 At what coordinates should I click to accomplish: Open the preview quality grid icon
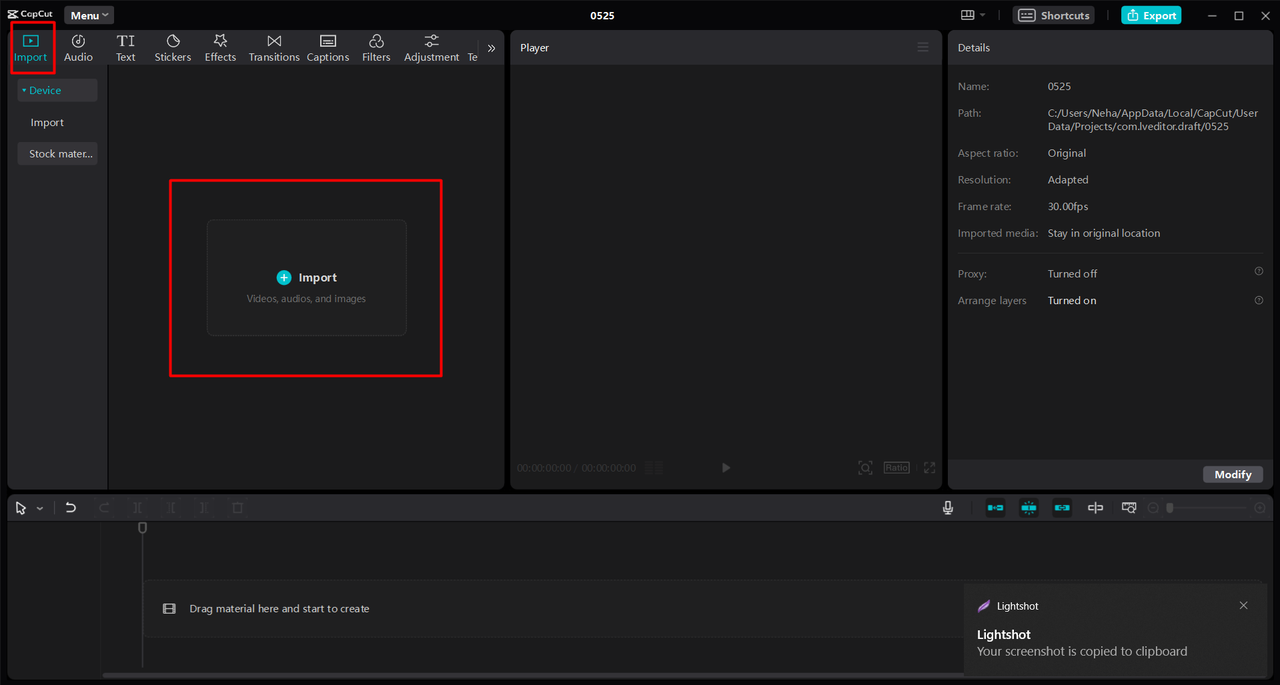(654, 467)
